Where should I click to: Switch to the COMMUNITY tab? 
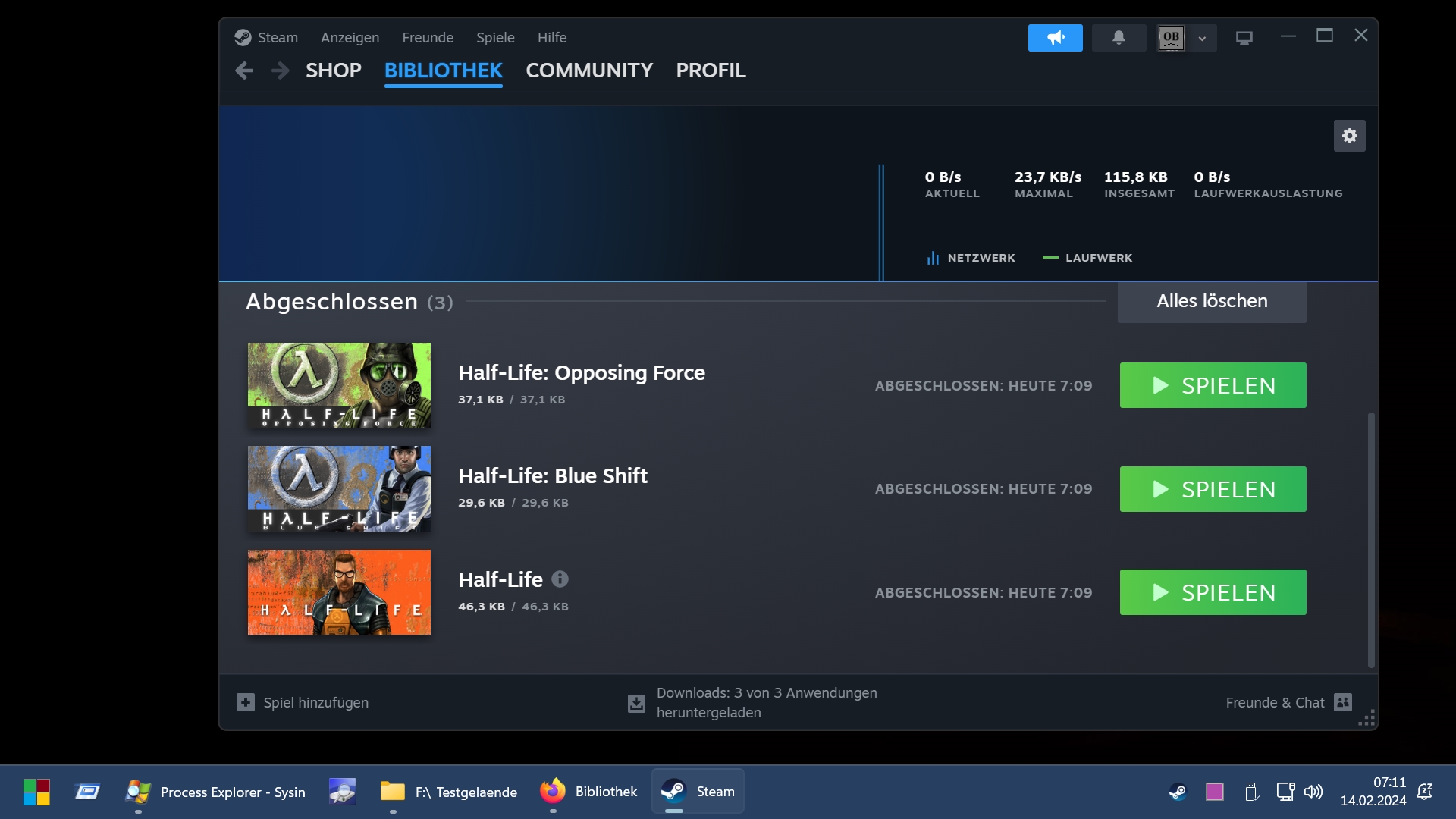point(589,71)
